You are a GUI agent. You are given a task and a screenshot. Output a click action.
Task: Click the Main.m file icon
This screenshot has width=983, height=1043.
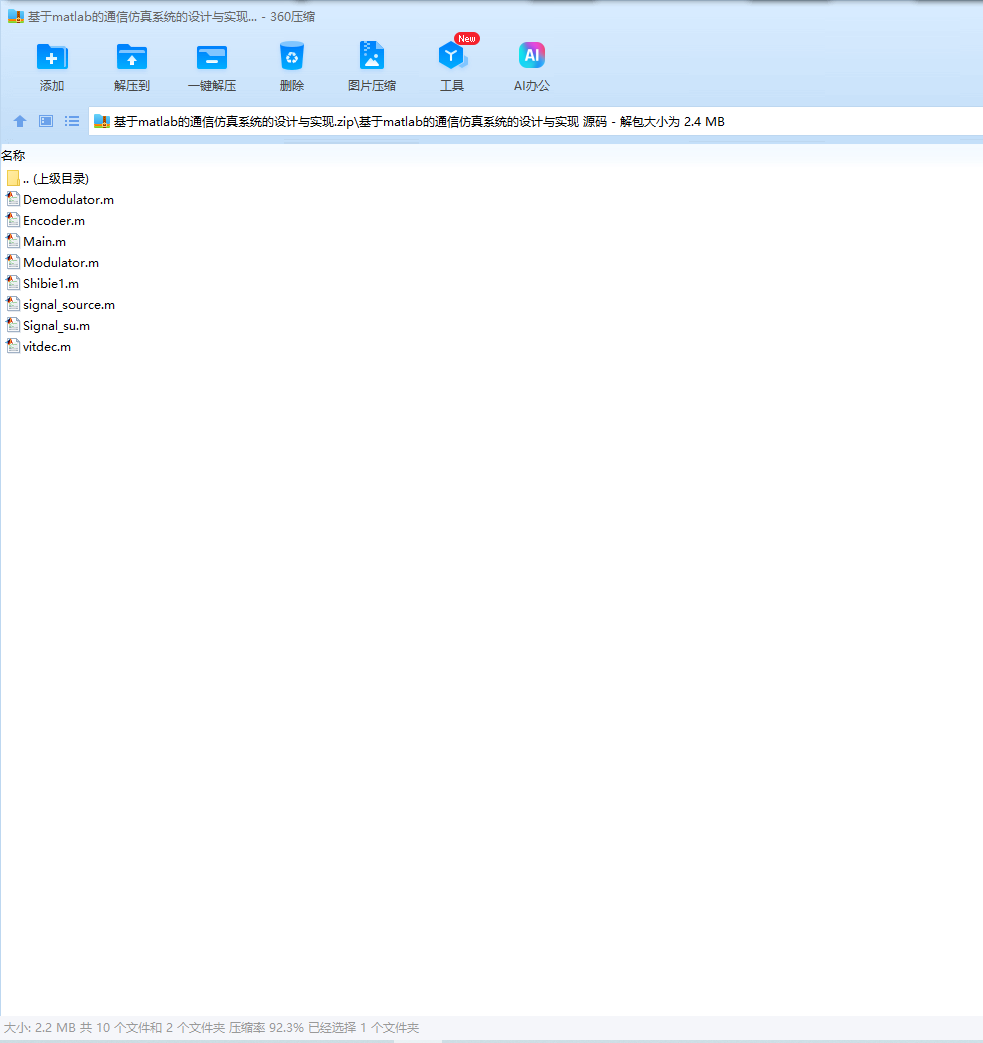[13, 241]
